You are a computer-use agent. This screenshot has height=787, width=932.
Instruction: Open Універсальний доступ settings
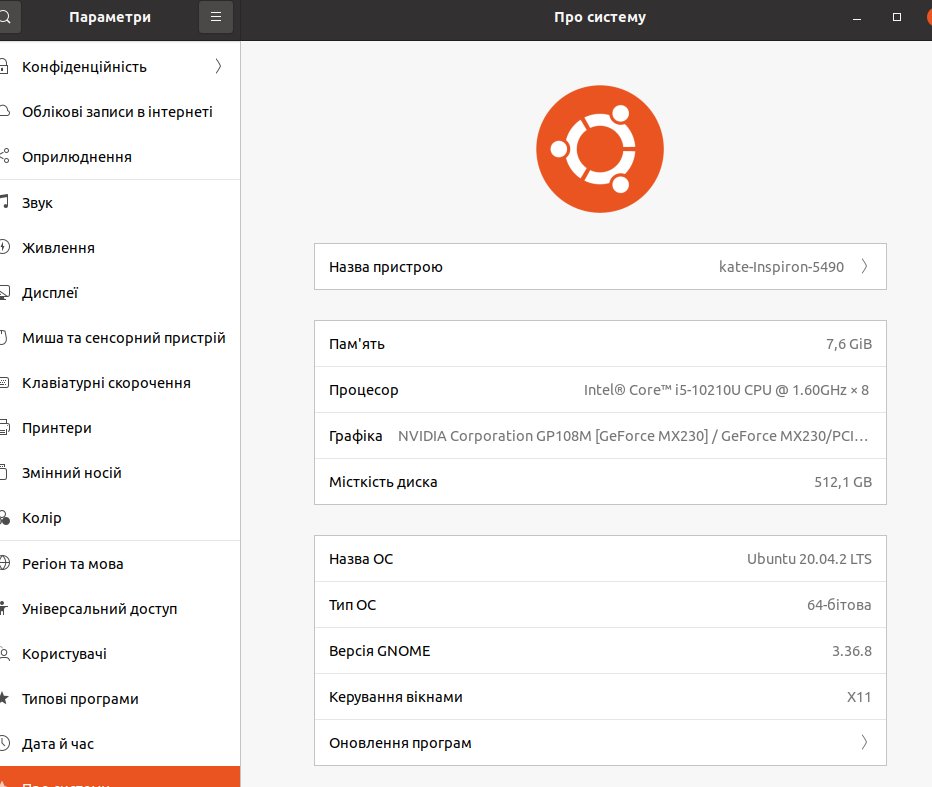[x=120, y=609]
